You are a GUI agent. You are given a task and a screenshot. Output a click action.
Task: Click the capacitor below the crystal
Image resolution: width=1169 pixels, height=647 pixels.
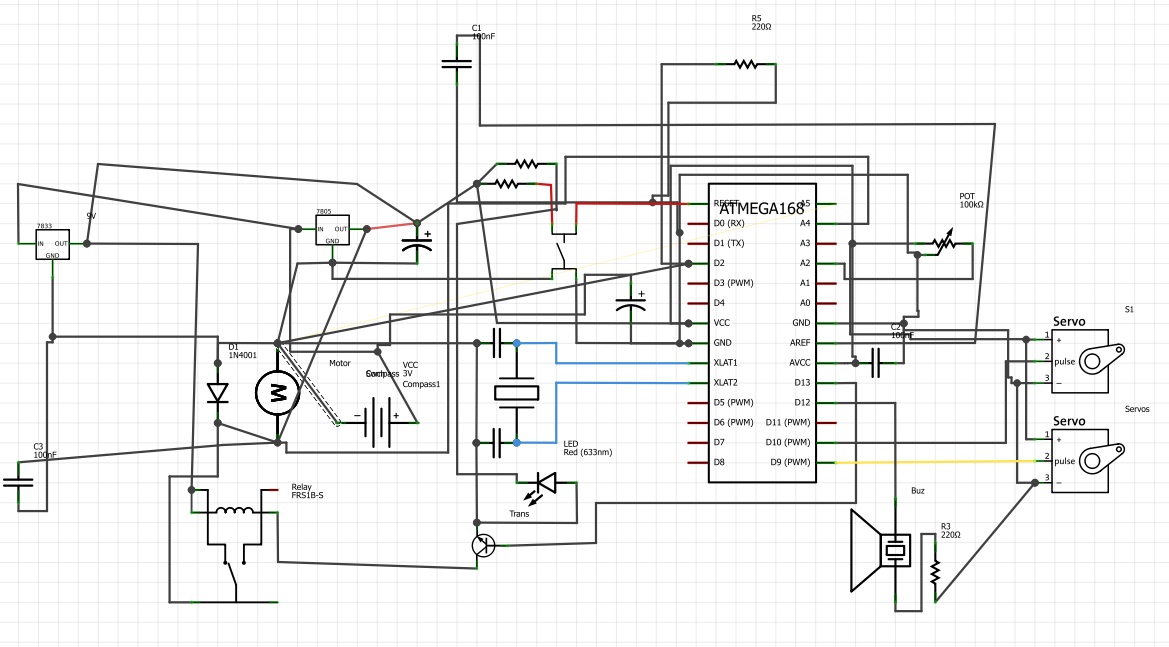(497, 443)
